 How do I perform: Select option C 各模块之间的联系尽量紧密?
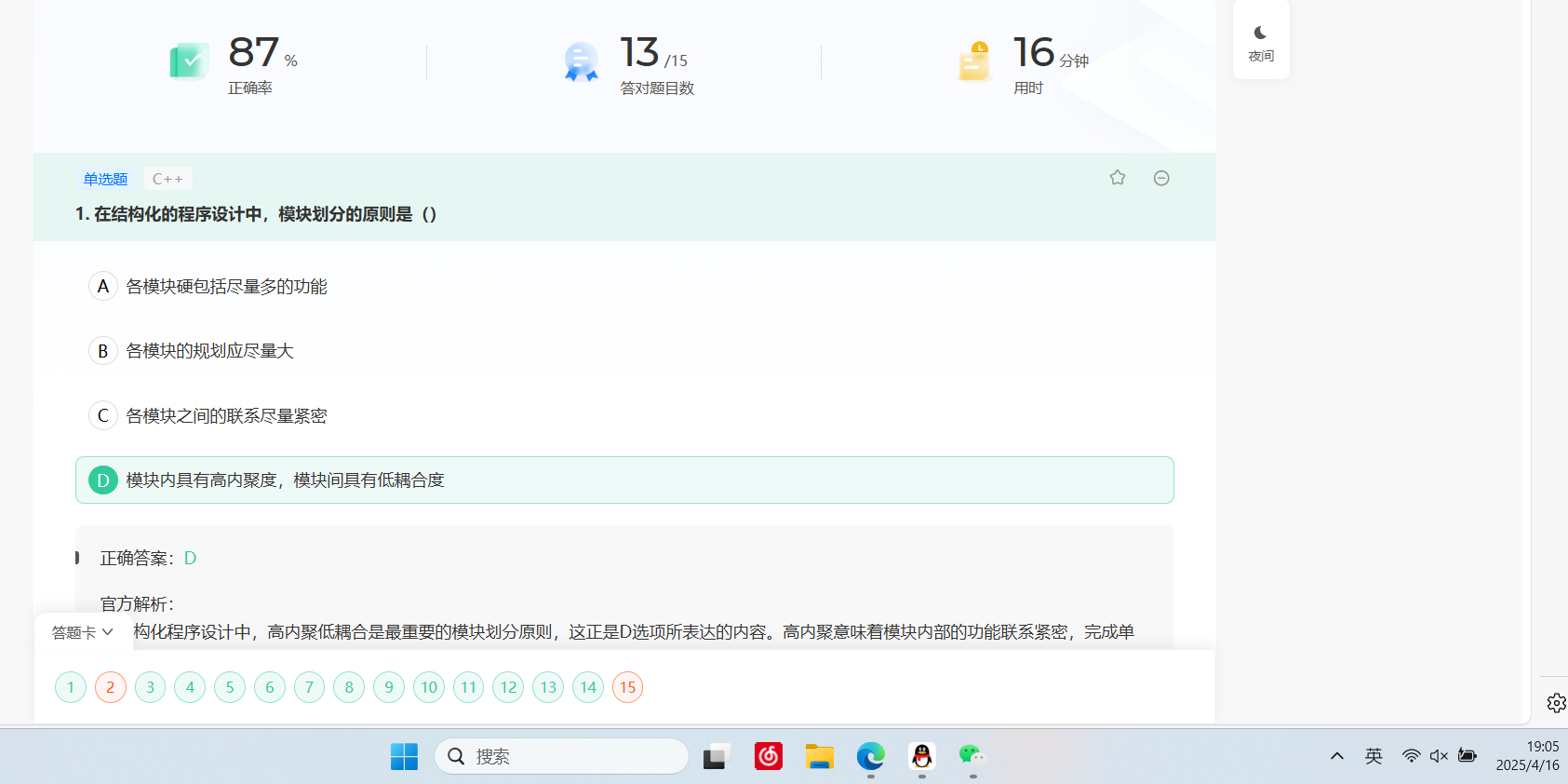[624, 415]
